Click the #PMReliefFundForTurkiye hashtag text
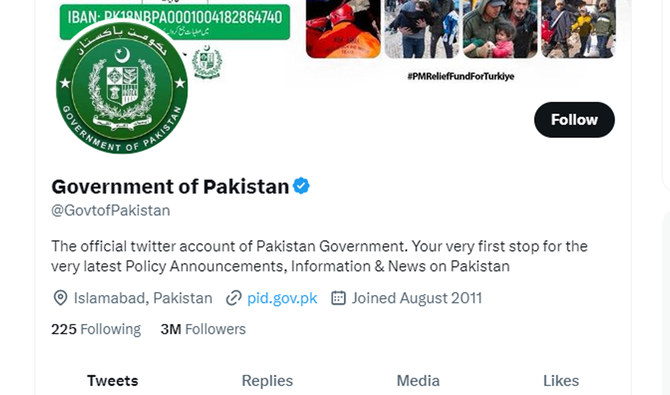670x395 pixels. tap(461, 77)
